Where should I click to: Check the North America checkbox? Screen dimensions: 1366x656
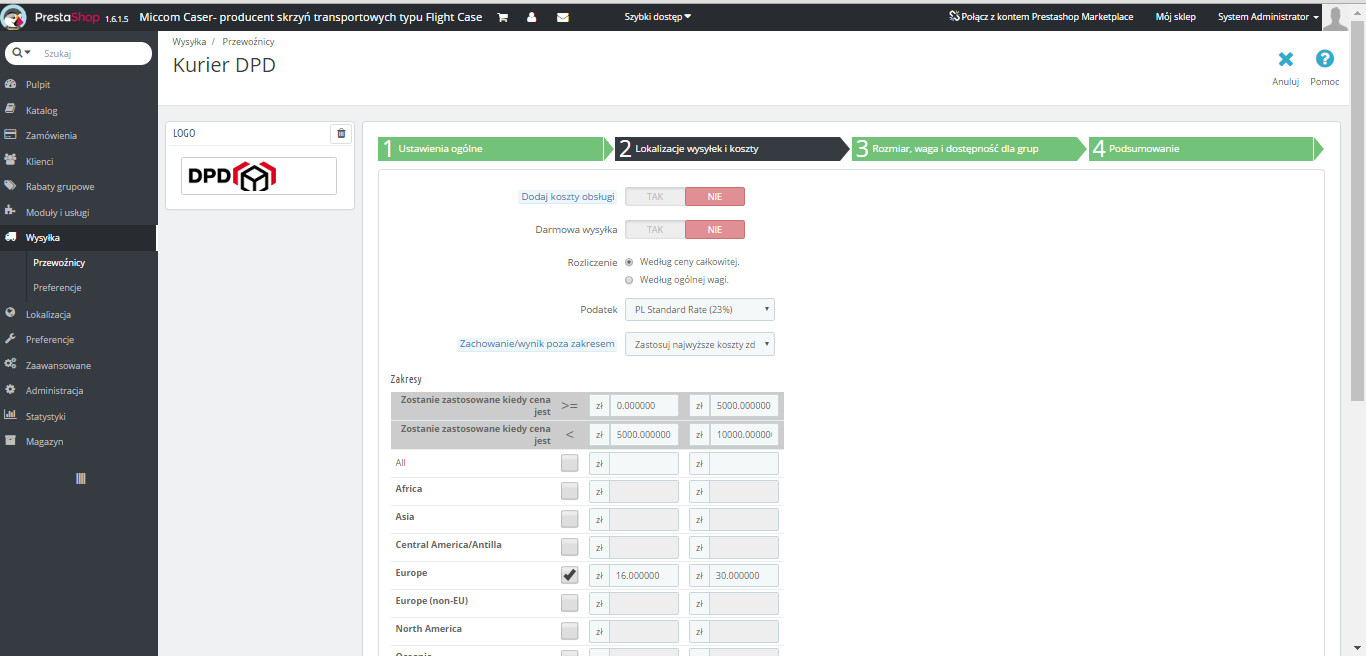569,631
